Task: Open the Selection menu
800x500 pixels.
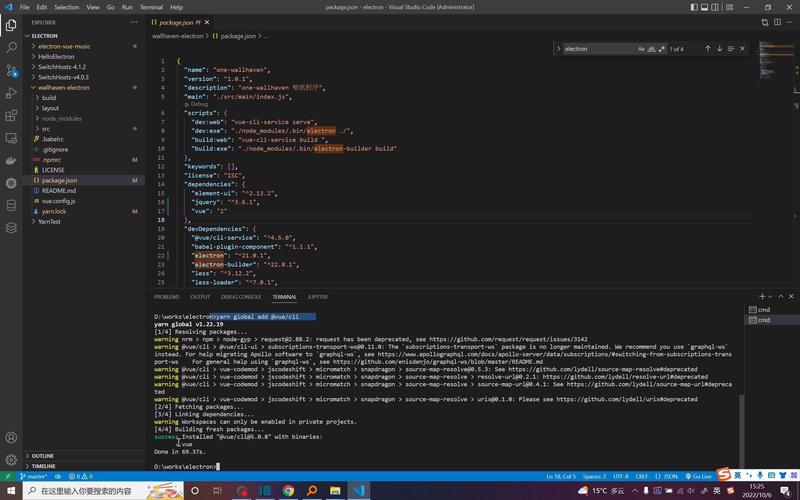Action: click(67, 7)
